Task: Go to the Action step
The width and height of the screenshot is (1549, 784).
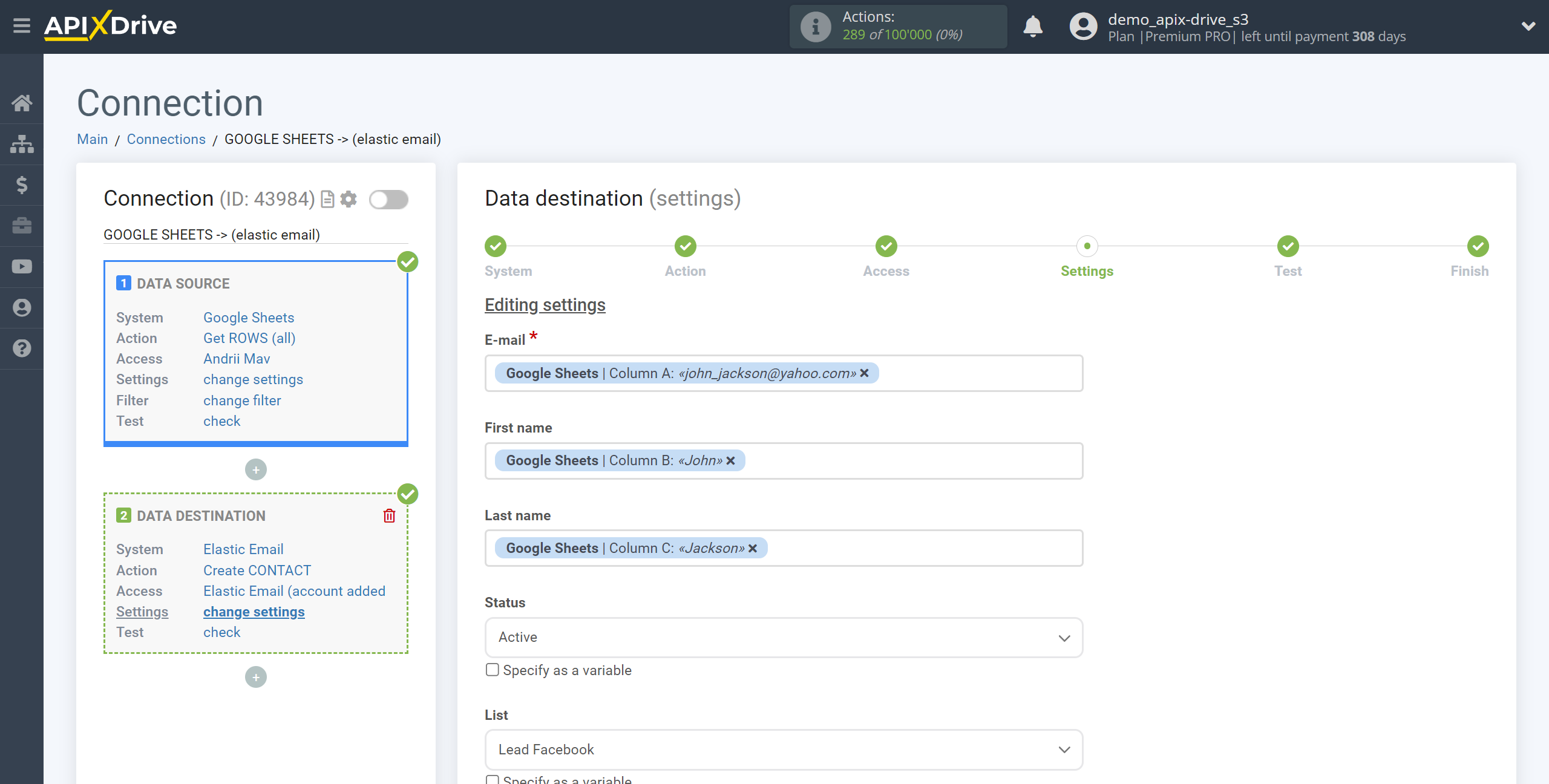Action: coord(686,246)
